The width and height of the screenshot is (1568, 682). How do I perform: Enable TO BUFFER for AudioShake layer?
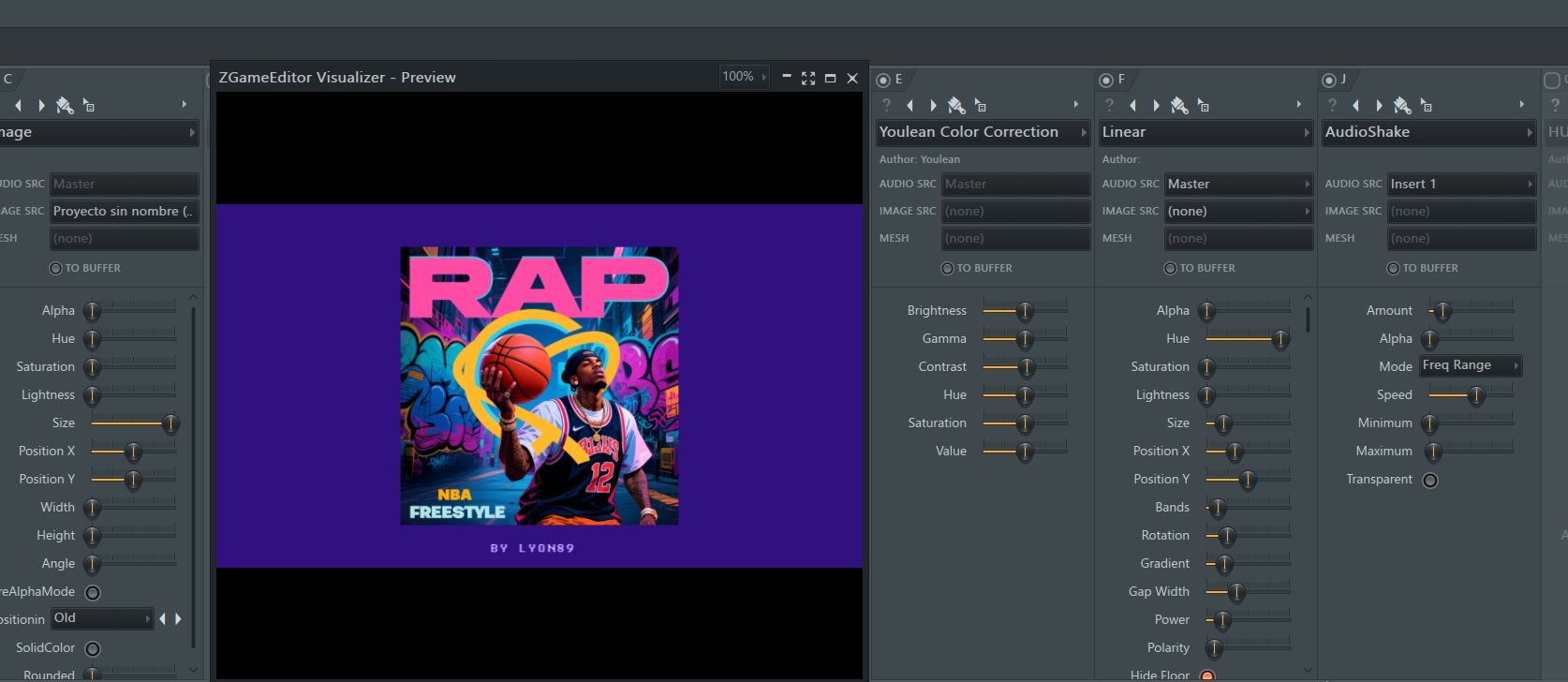(x=1393, y=268)
